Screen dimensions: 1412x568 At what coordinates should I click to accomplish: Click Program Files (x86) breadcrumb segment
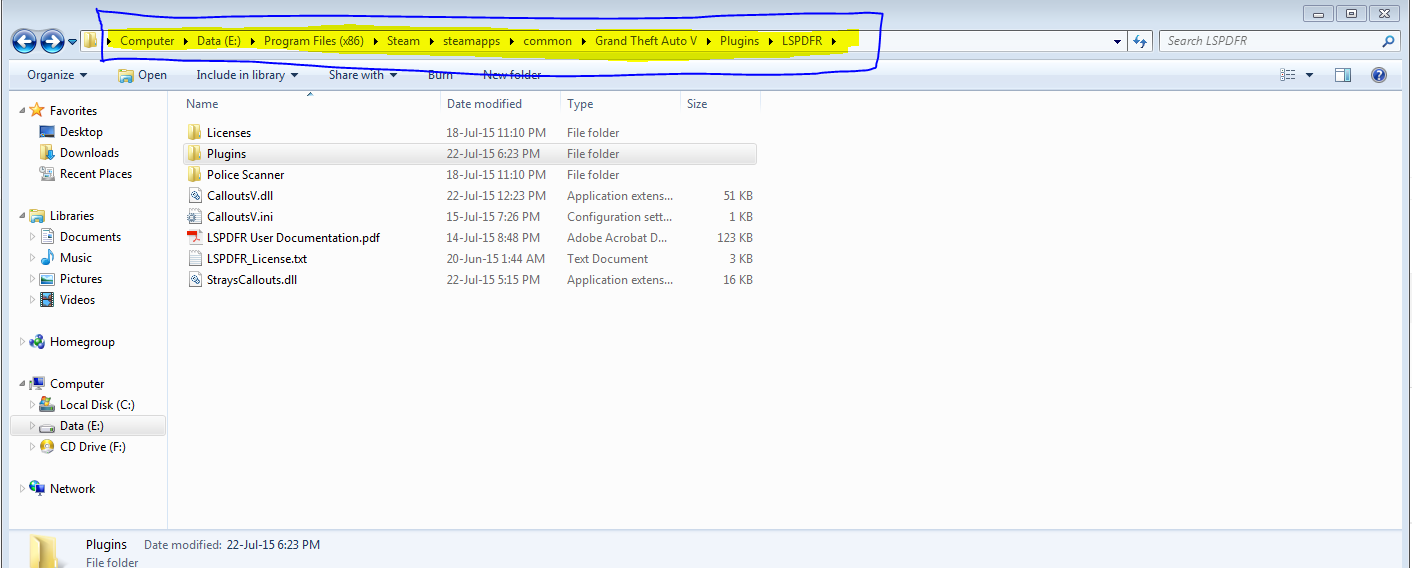tap(314, 41)
